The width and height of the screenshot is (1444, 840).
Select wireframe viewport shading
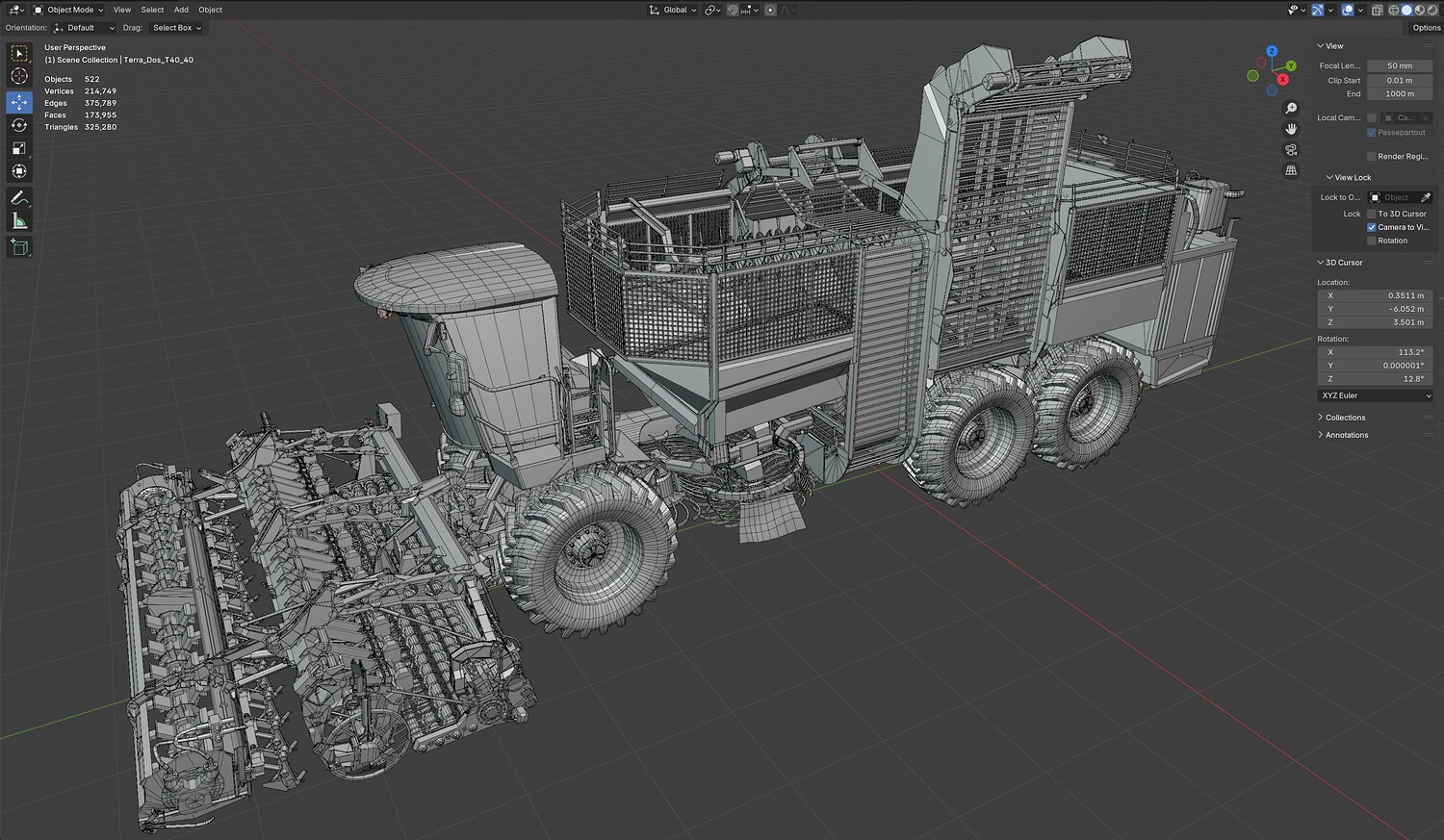[1393, 10]
